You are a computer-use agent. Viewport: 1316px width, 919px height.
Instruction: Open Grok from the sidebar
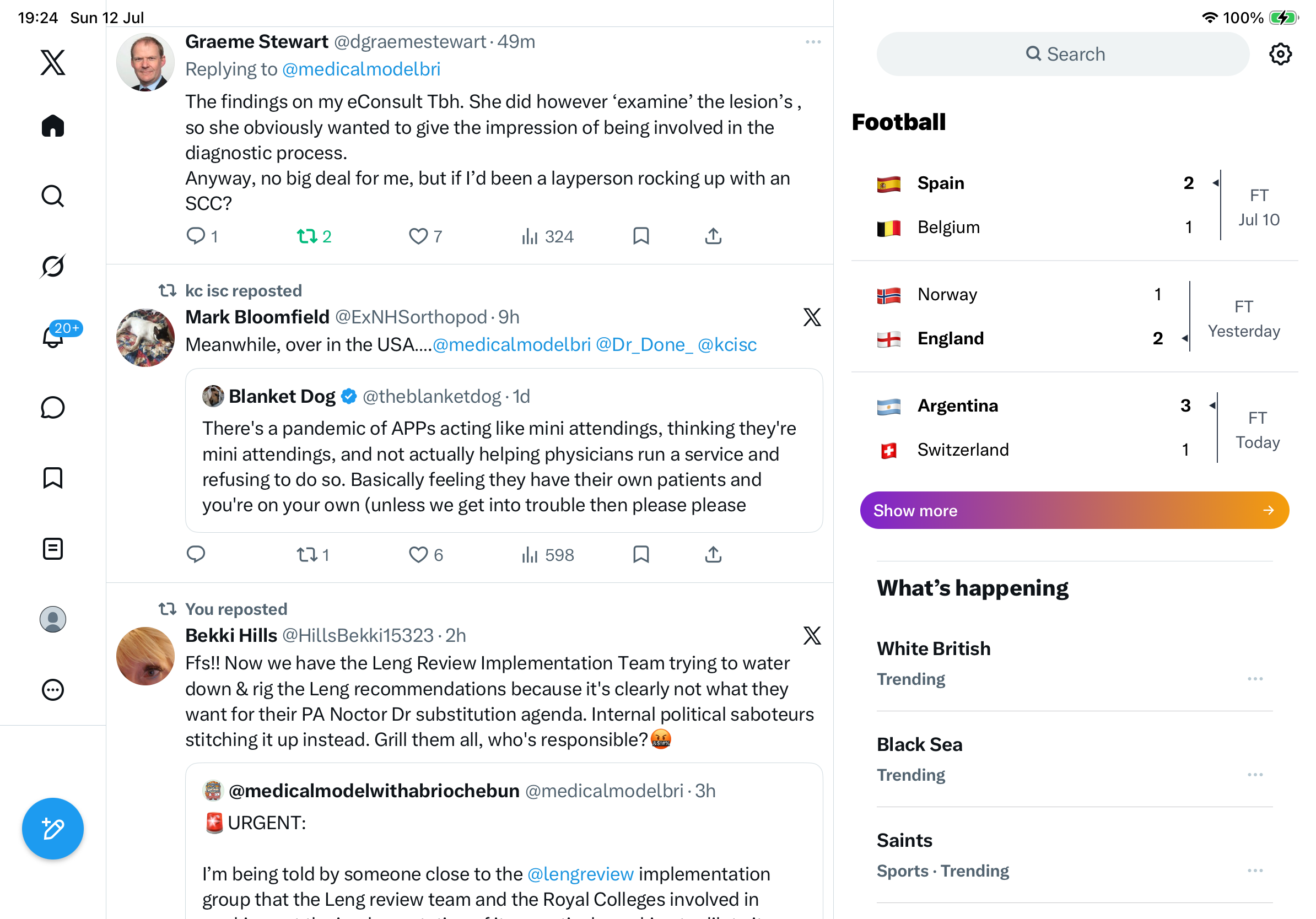(x=53, y=266)
